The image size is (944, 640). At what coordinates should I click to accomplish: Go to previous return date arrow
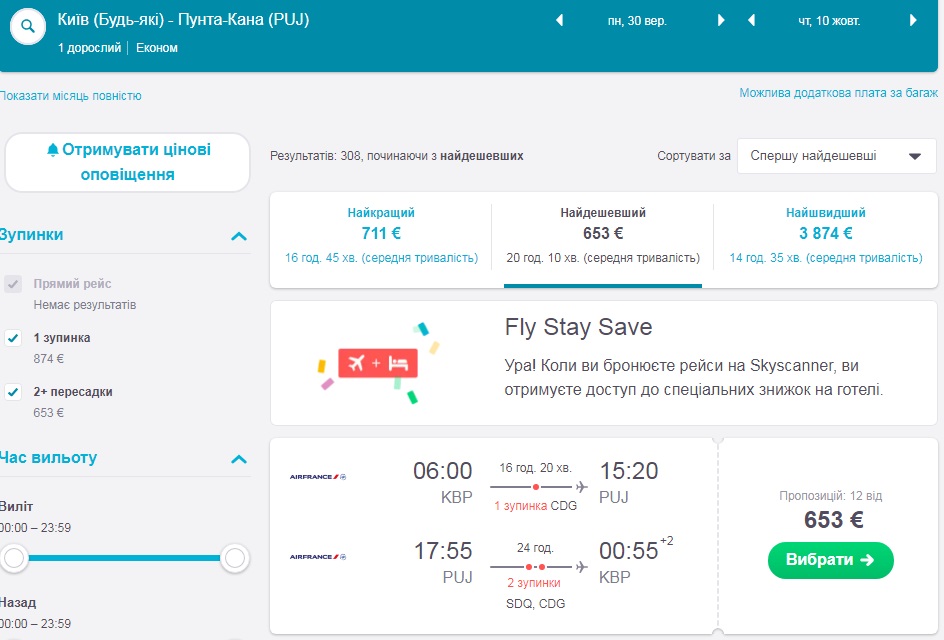click(x=751, y=20)
